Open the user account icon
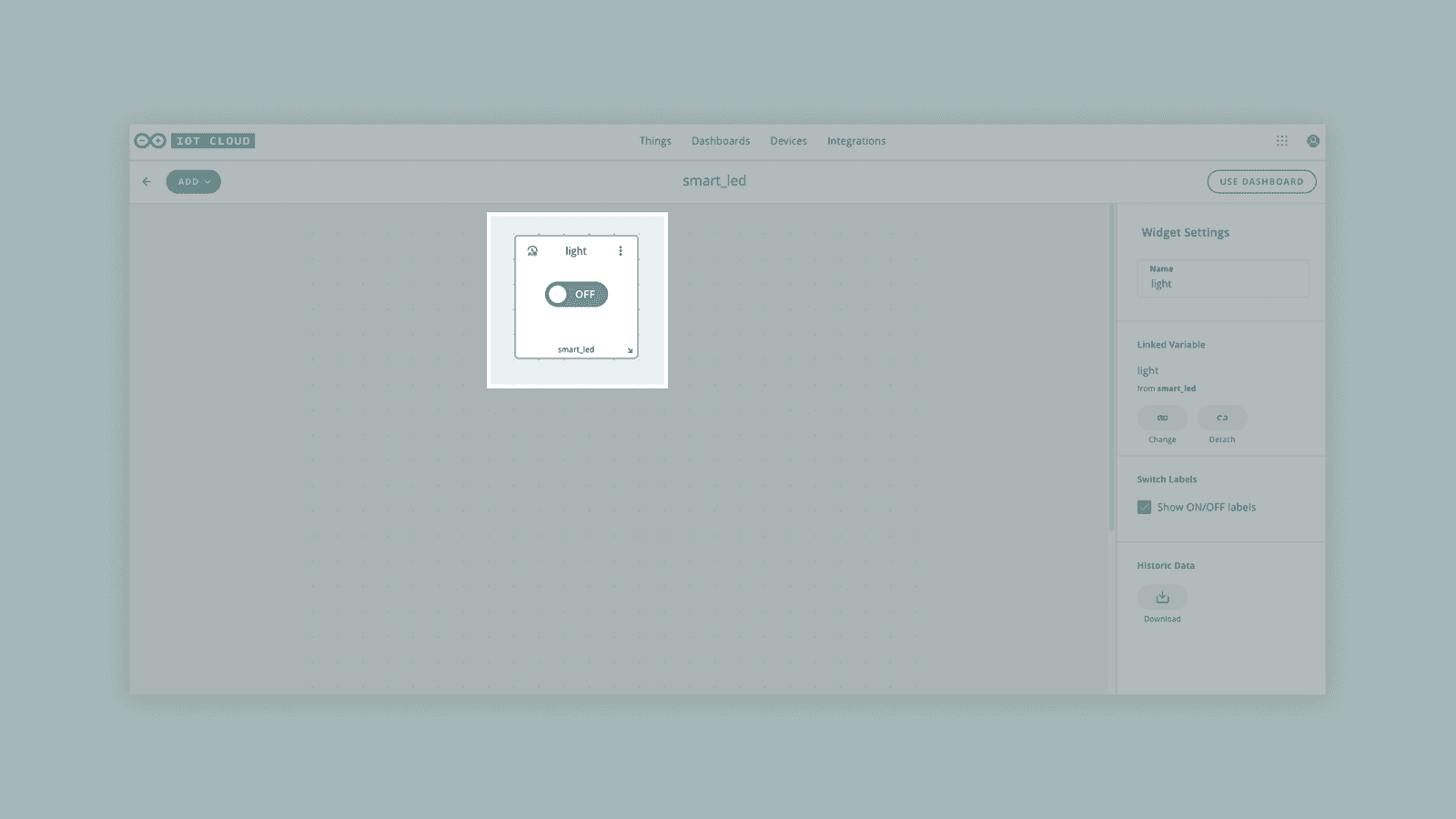 [x=1314, y=141]
